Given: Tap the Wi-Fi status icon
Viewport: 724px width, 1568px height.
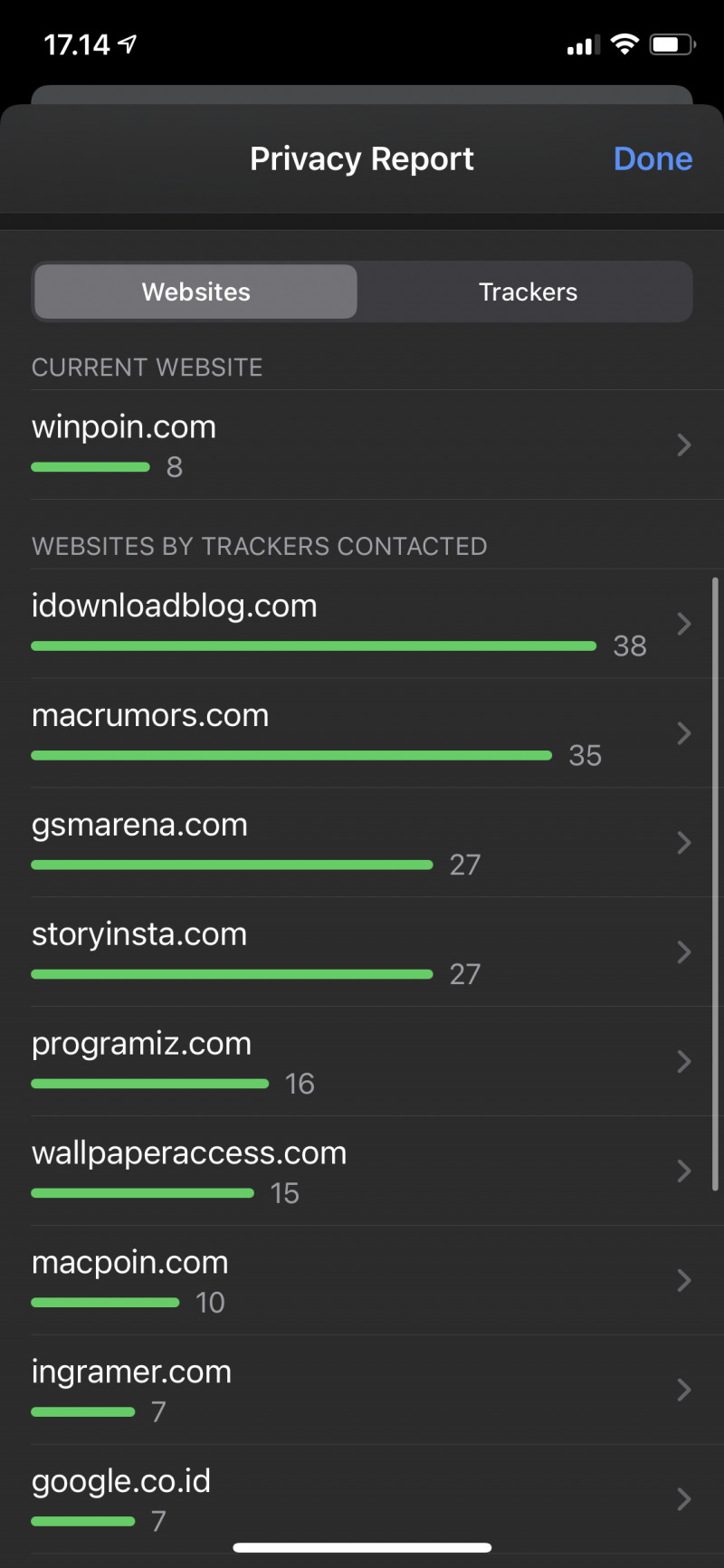Looking at the screenshot, I should pyautogui.click(x=624, y=43).
